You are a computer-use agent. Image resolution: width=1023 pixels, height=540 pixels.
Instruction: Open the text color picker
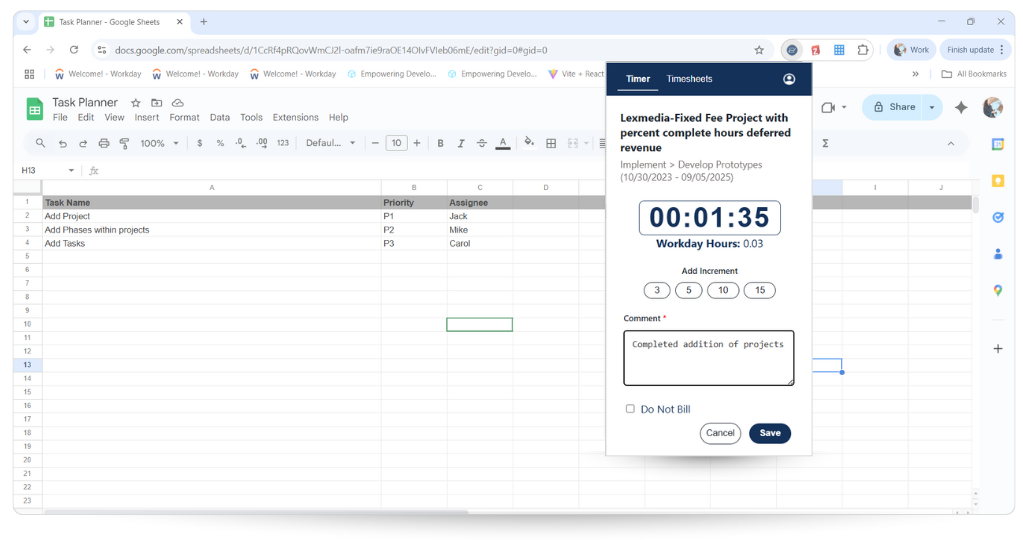[502, 143]
